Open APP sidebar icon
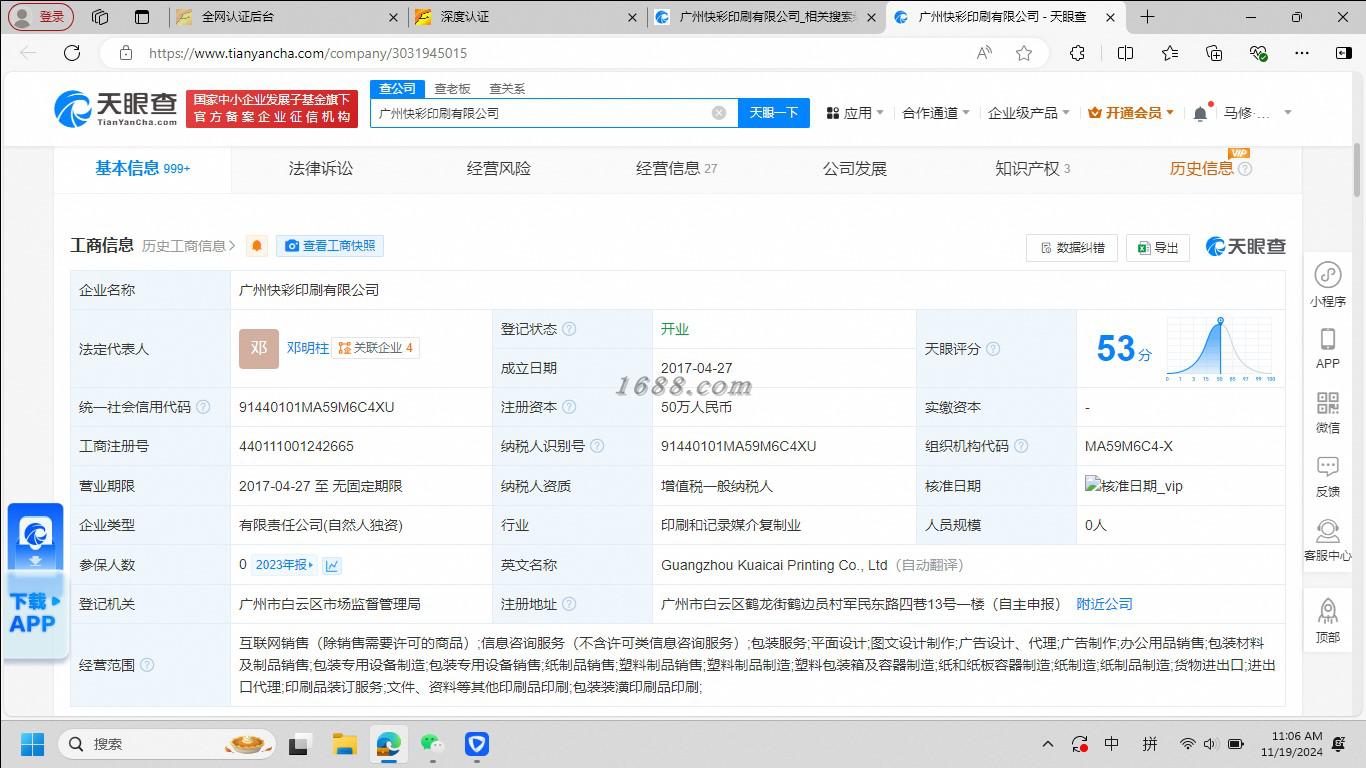This screenshot has height=768, width=1366. [x=1327, y=348]
